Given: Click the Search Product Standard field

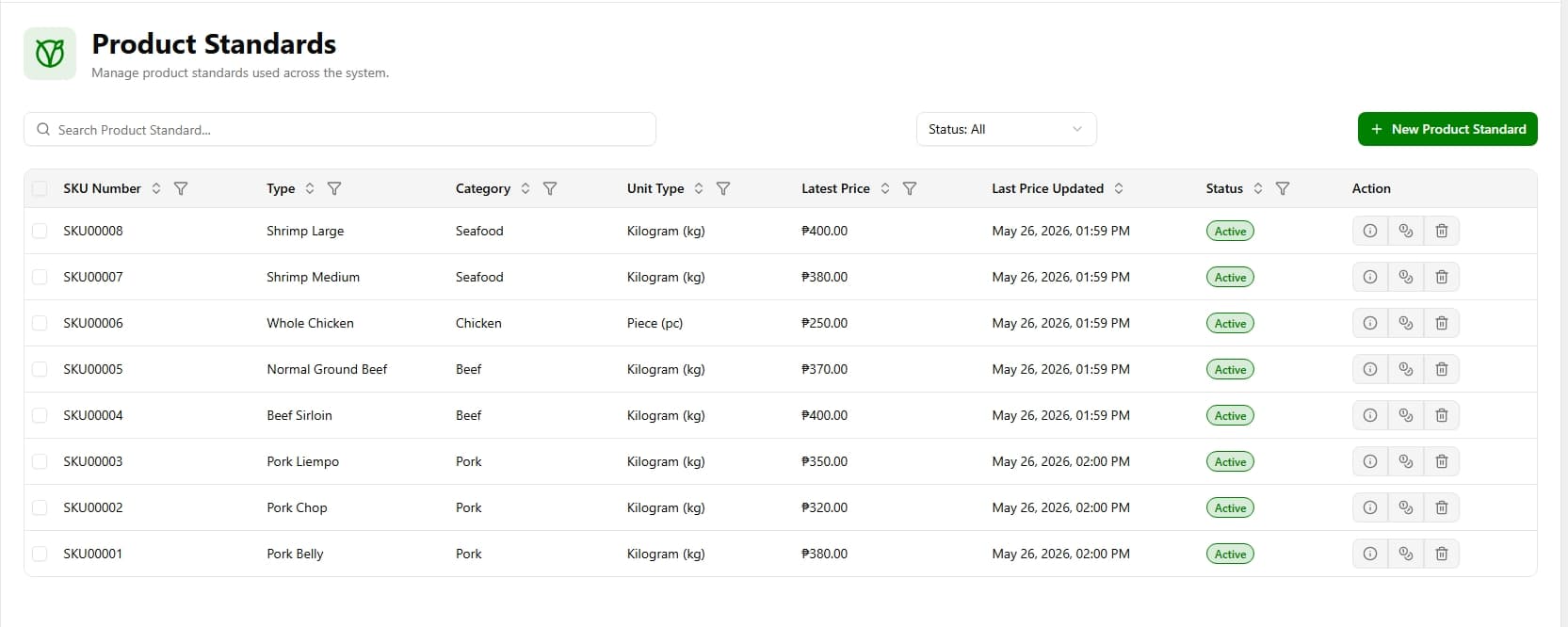Looking at the screenshot, I should (340, 129).
